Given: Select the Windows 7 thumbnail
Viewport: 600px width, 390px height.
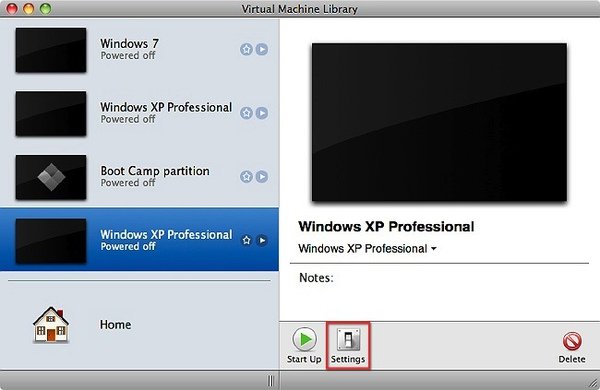Looking at the screenshot, I should tap(51, 50).
